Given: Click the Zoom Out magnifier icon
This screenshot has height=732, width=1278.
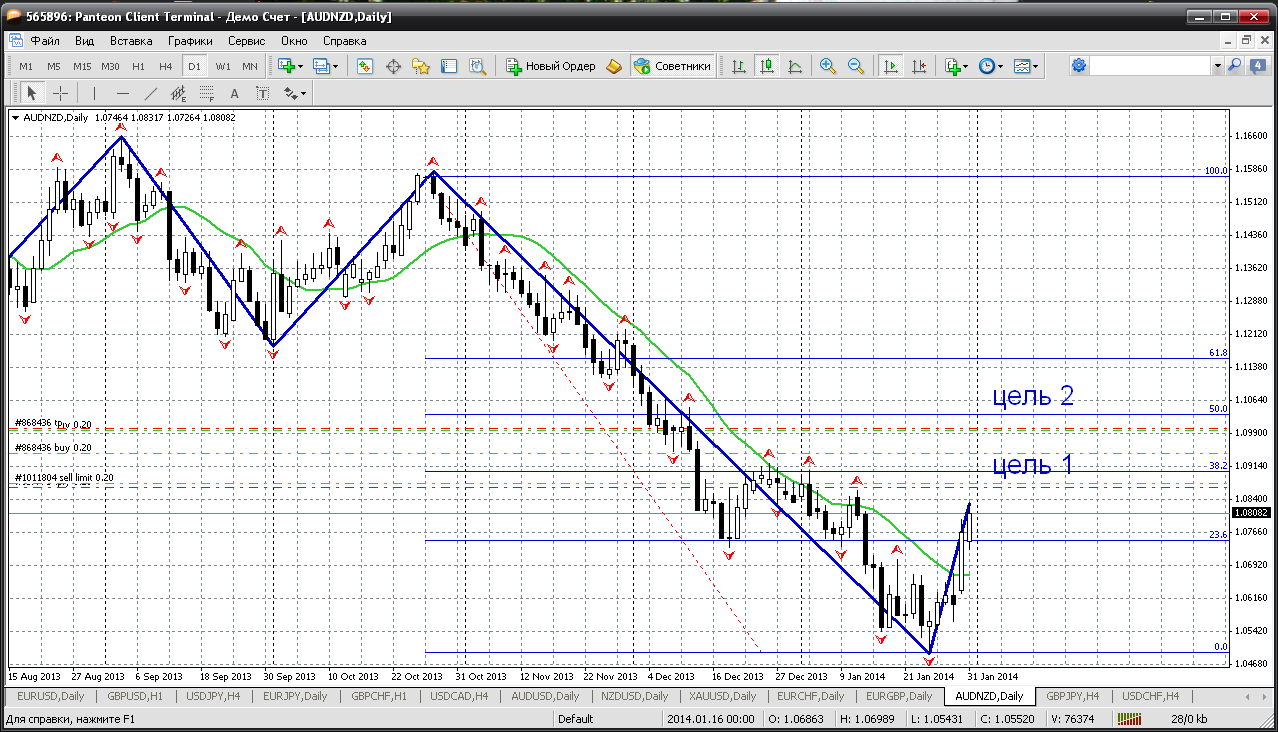Looking at the screenshot, I should click(856, 66).
